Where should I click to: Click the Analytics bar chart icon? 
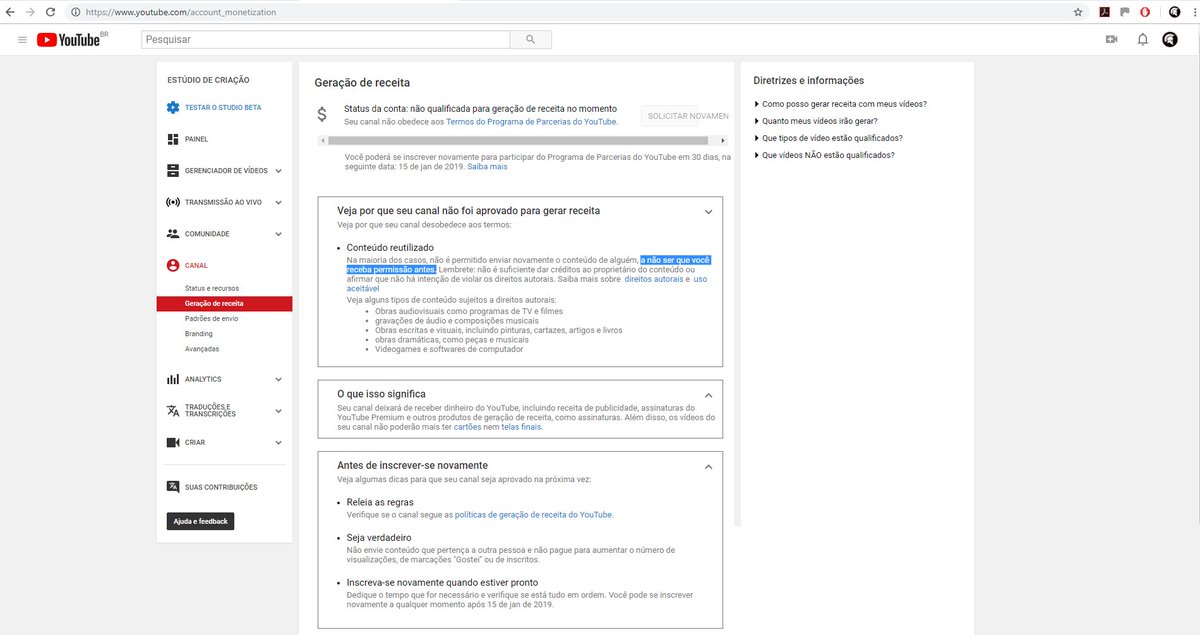[x=173, y=379]
